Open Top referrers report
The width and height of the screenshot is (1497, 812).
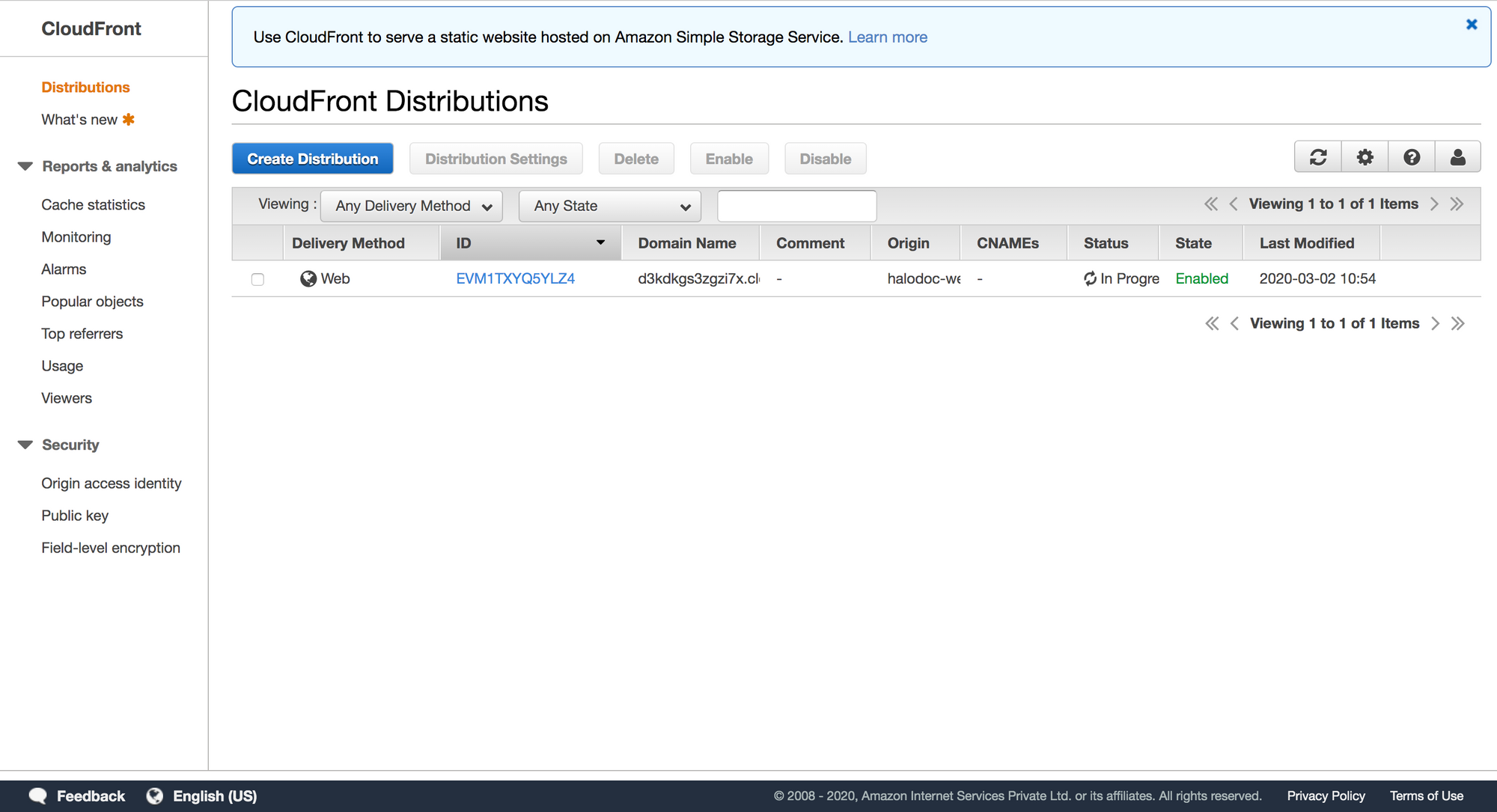[82, 334]
